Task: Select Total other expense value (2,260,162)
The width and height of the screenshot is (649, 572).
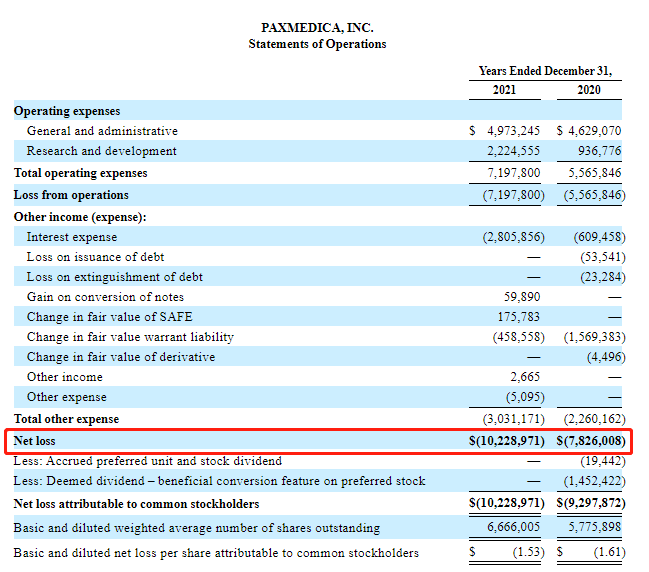Action: [x=594, y=419]
